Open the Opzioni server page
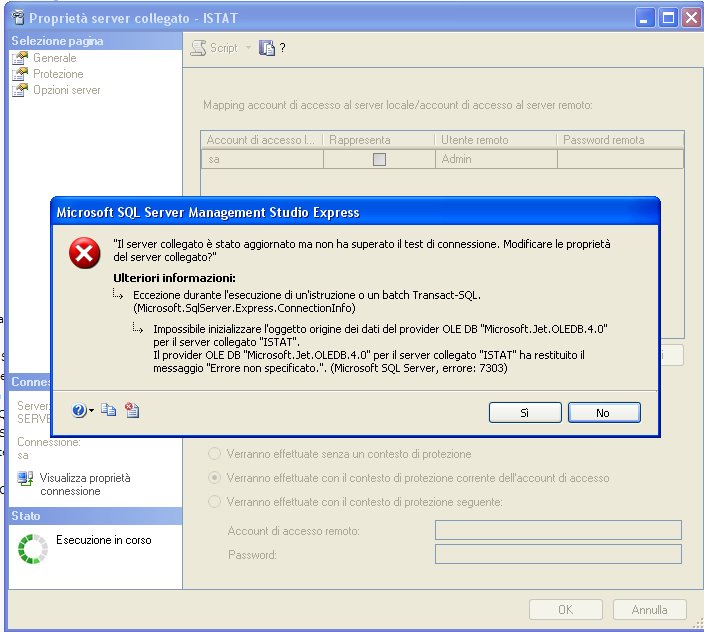Screen dimensions: 704x632 pos(67,90)
